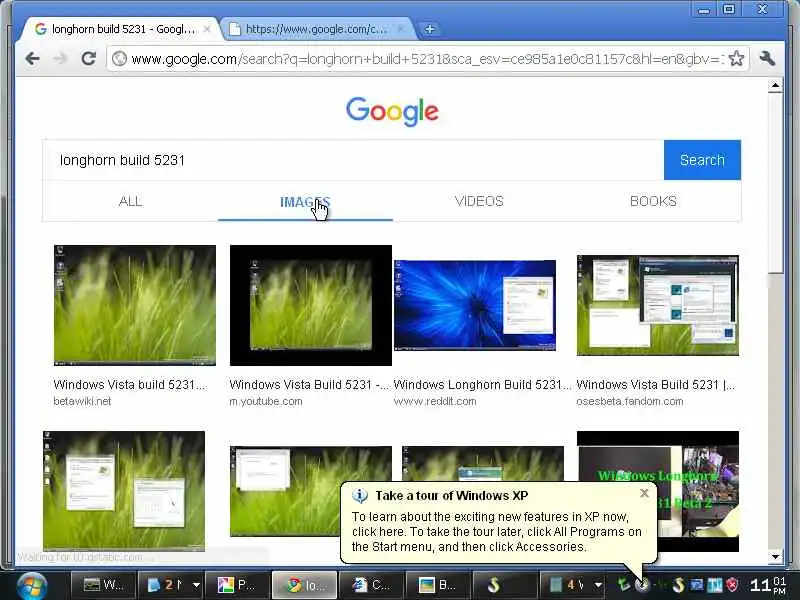Click the Chrome 'lo...' taskbar button
The image size is (800, 600).
(305, 585)
